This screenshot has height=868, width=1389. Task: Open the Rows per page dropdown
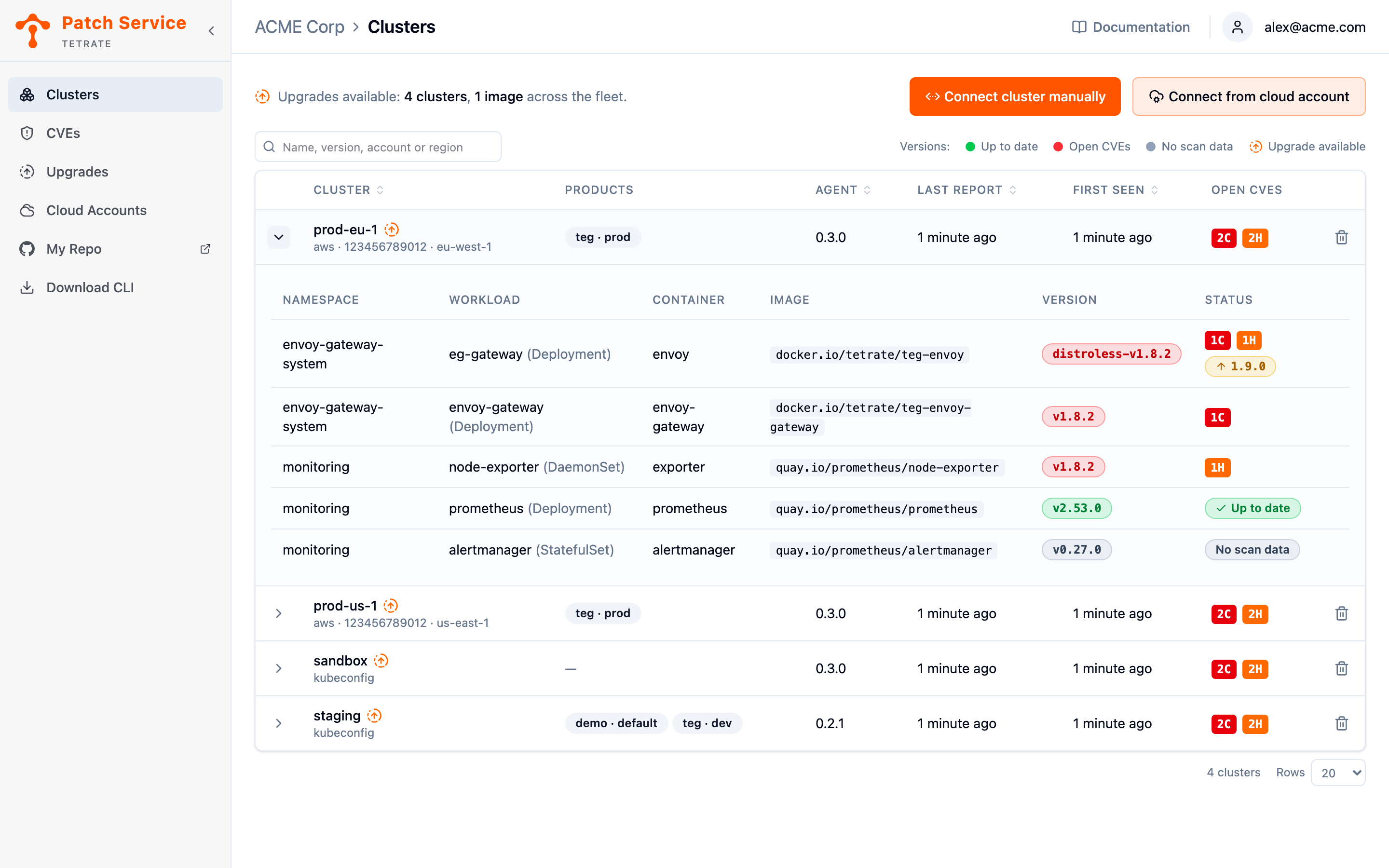[1338, 773]
